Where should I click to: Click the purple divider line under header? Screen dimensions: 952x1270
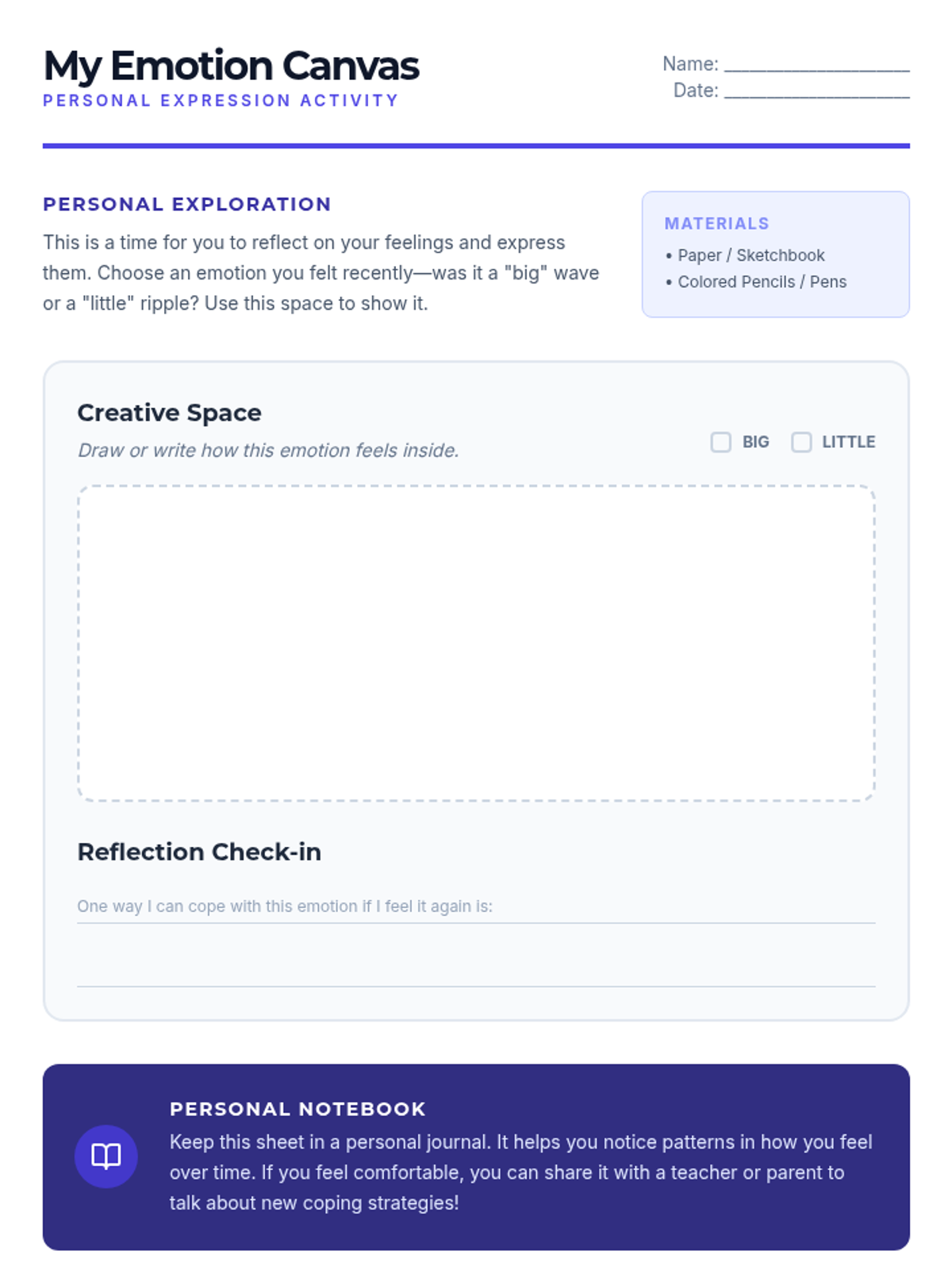(476, 146)
